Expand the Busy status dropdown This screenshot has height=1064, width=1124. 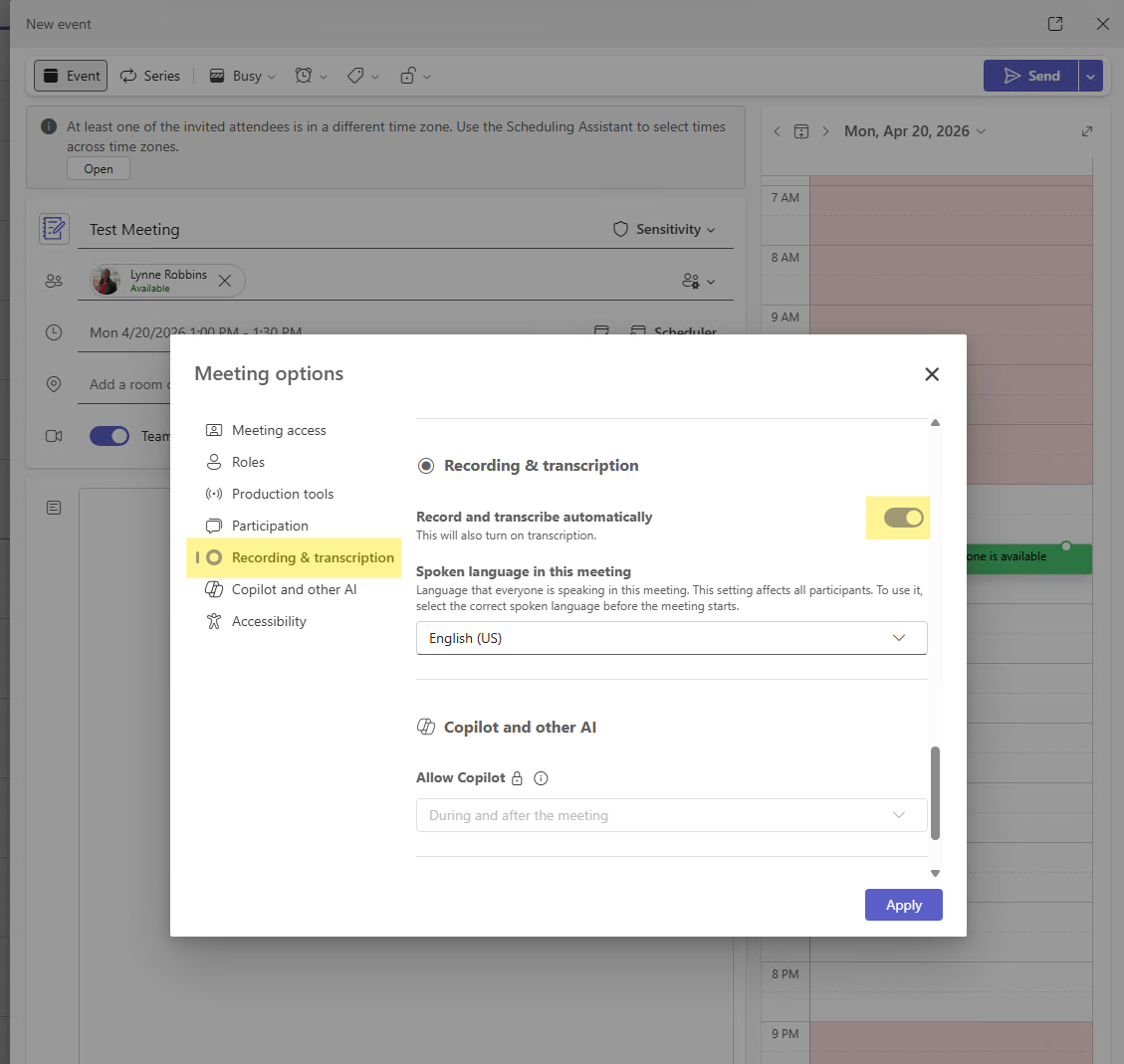pyautogui.click(x=243, y=76)
